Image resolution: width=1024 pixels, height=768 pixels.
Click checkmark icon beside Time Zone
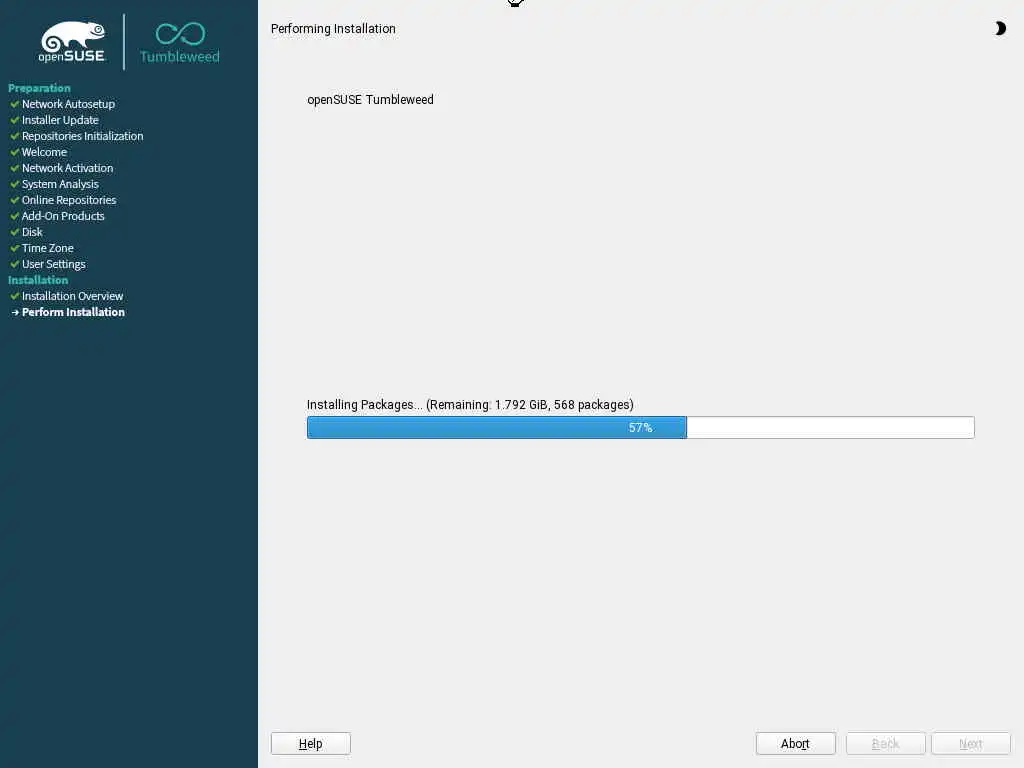click(x=14, y=248)
